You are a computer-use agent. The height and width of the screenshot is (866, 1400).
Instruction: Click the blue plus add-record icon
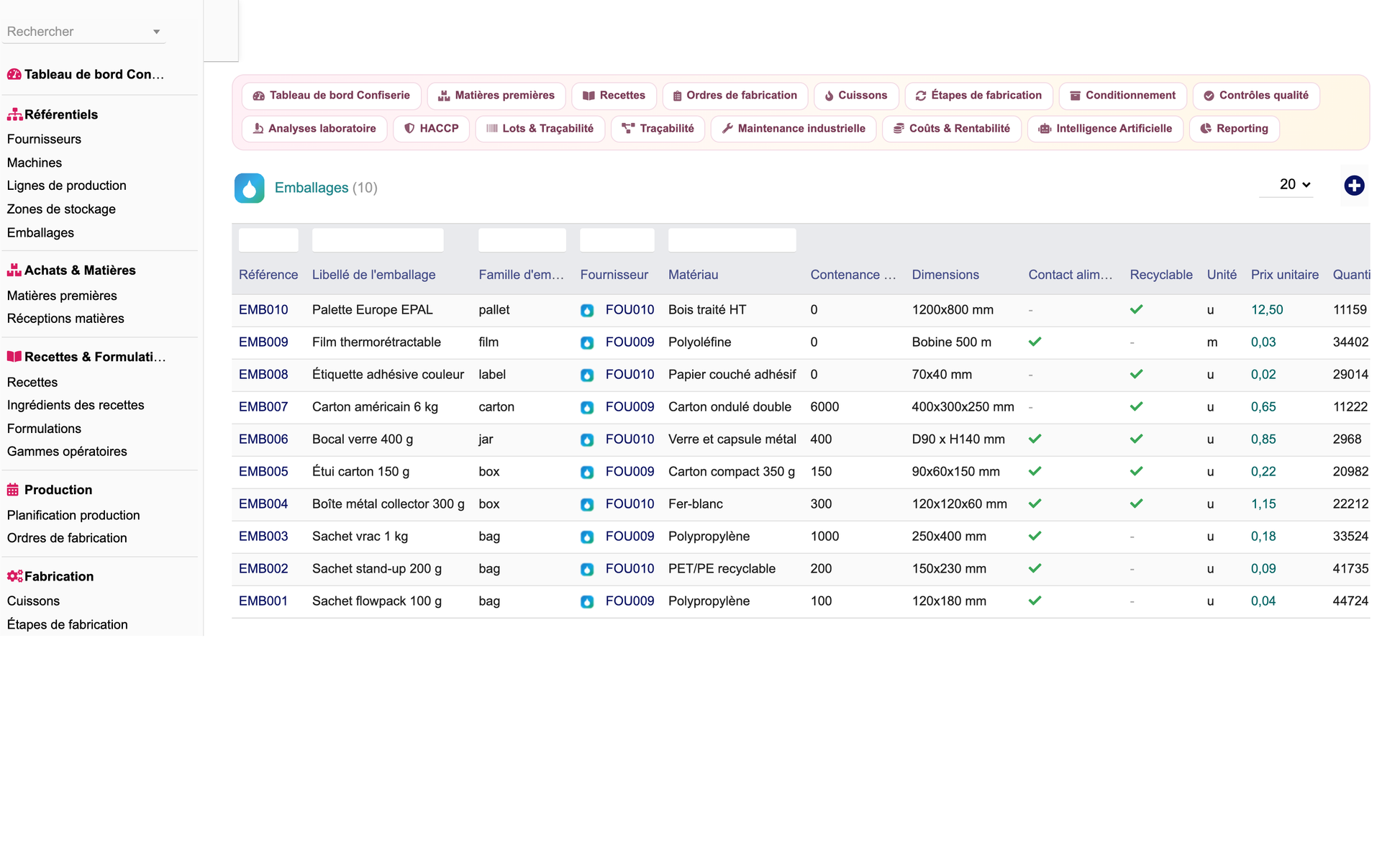[1354, 186]
